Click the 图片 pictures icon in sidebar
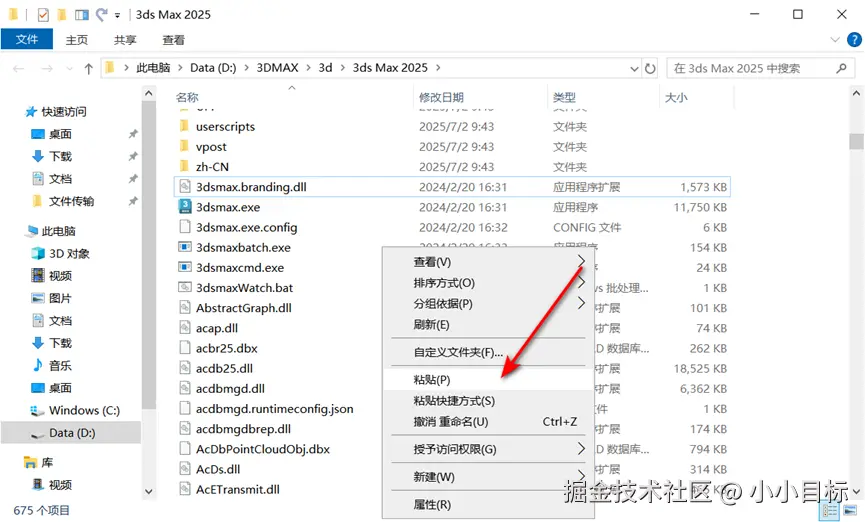The image size is (865, 522). 38,298
